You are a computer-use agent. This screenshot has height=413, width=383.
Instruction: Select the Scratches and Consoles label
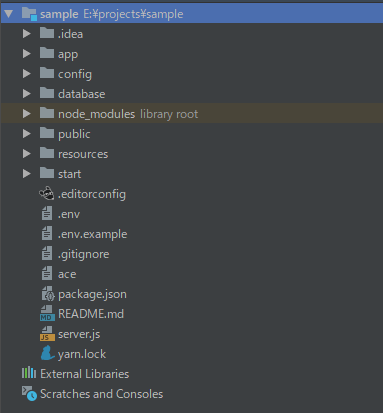(101, 394)
